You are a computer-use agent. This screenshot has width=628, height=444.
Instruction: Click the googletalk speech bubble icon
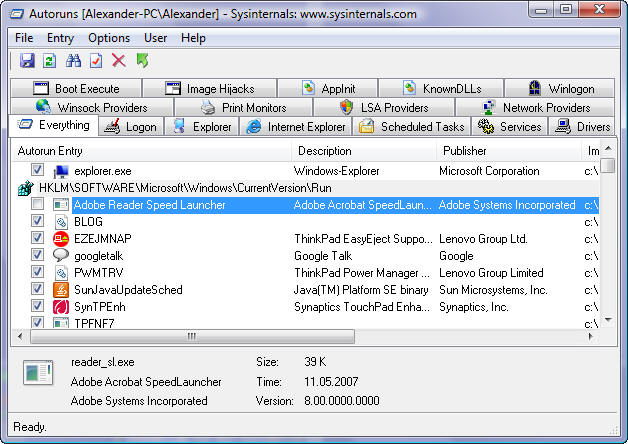coord(61,255)
